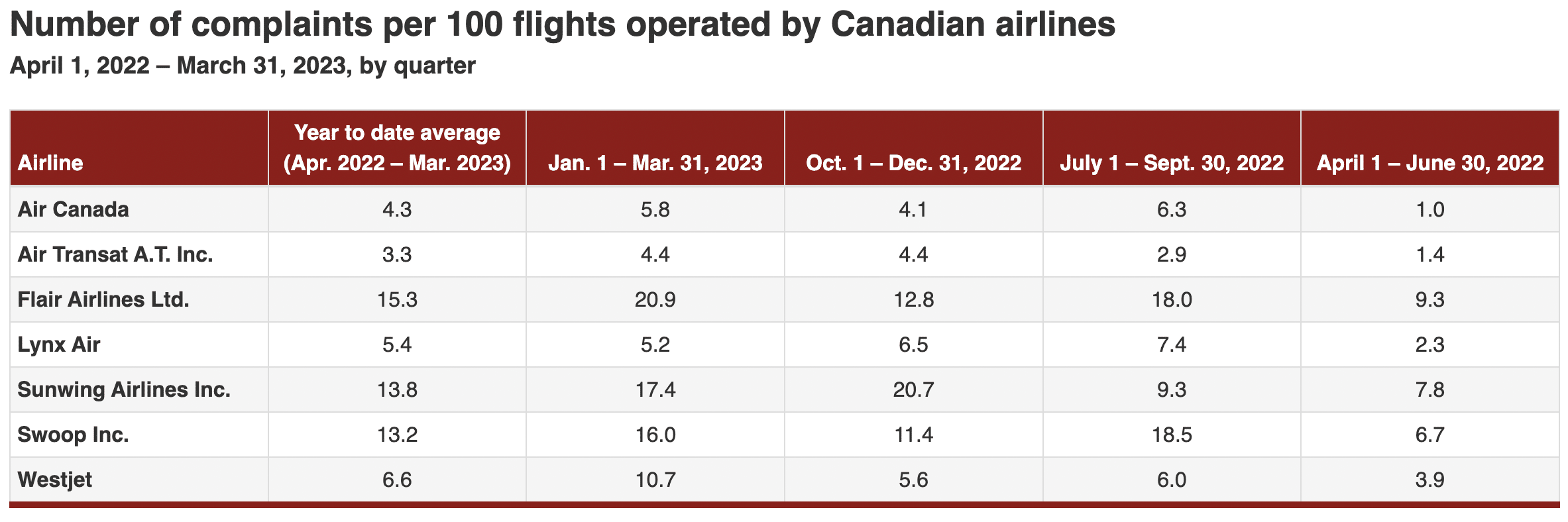Select the Oct. 1 – Dec. 31, 2022 header
This screenshot has height=522, width=1568.
coord(913,163)
